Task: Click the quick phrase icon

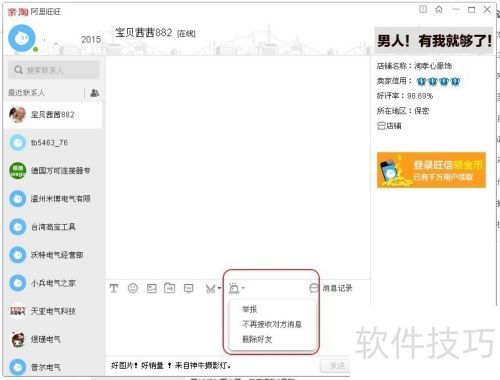Action: [189, 288]
